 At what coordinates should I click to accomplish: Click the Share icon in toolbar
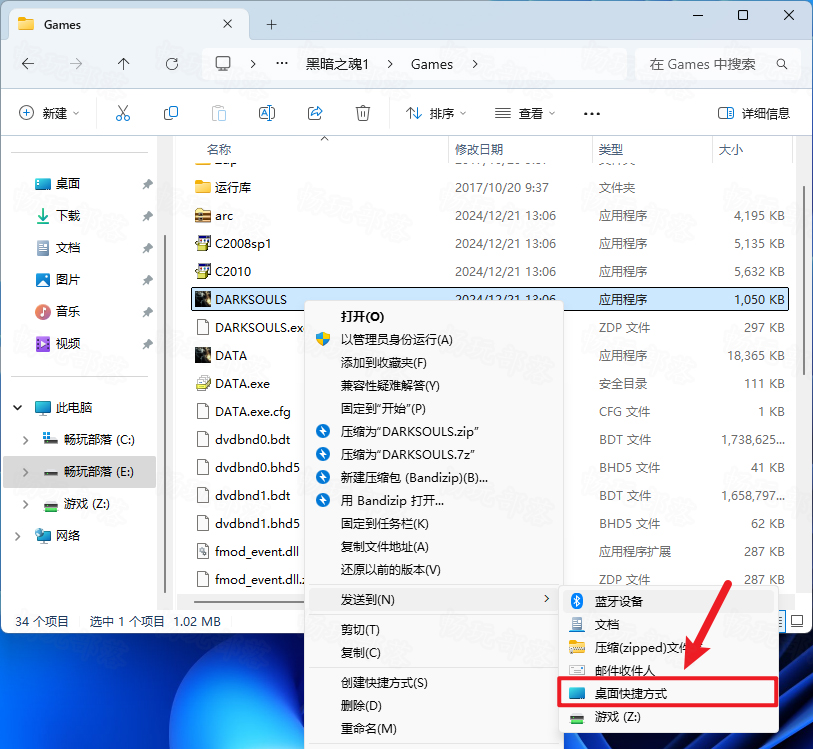315,113
